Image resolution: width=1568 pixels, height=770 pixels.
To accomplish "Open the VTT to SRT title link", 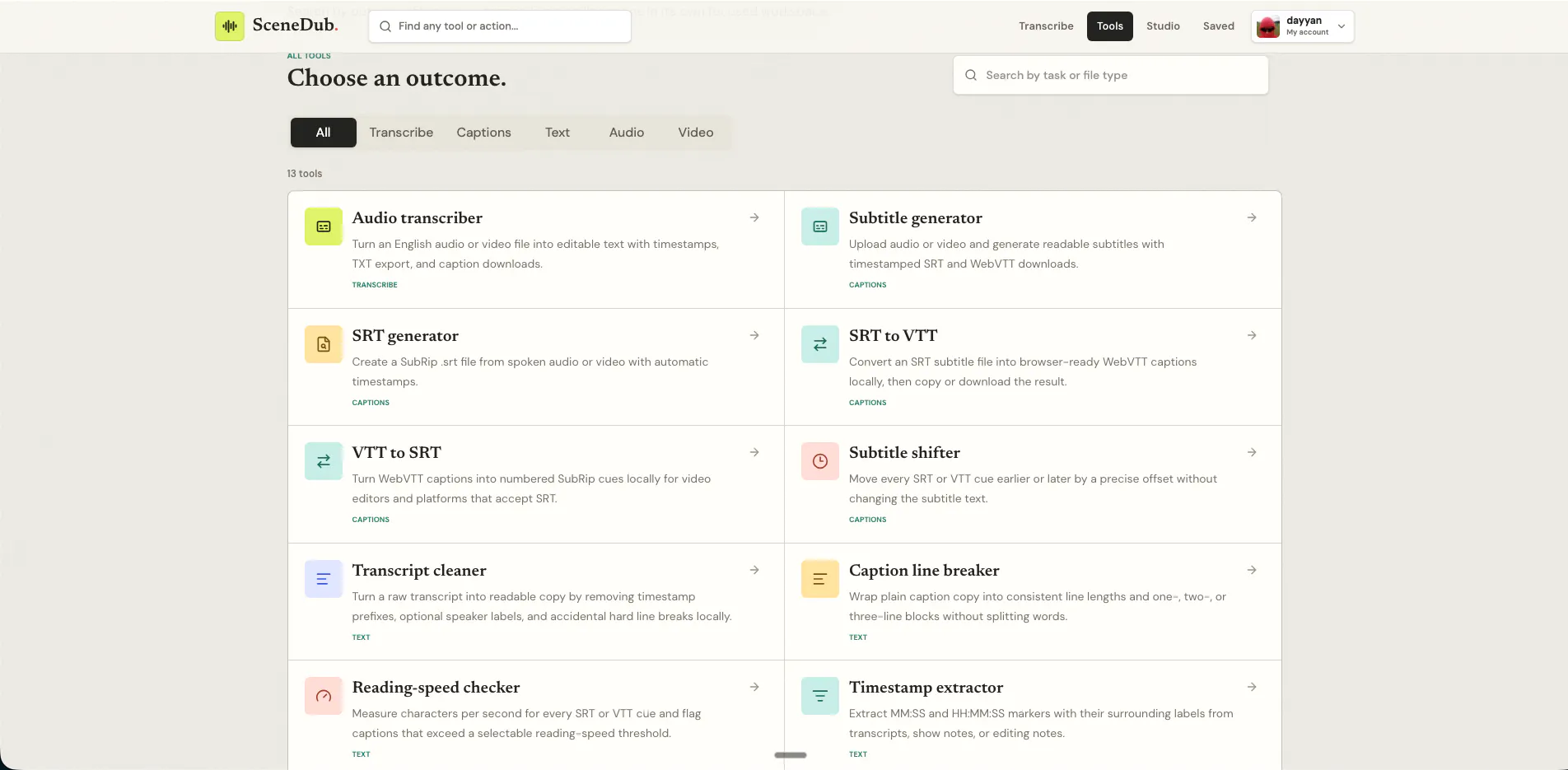I will 397,453.
